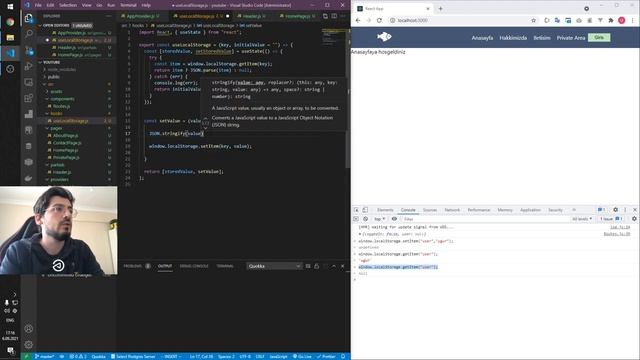
Task: Open AboutPage.js in the explorer tree
Action: click(x=65, y=136)
